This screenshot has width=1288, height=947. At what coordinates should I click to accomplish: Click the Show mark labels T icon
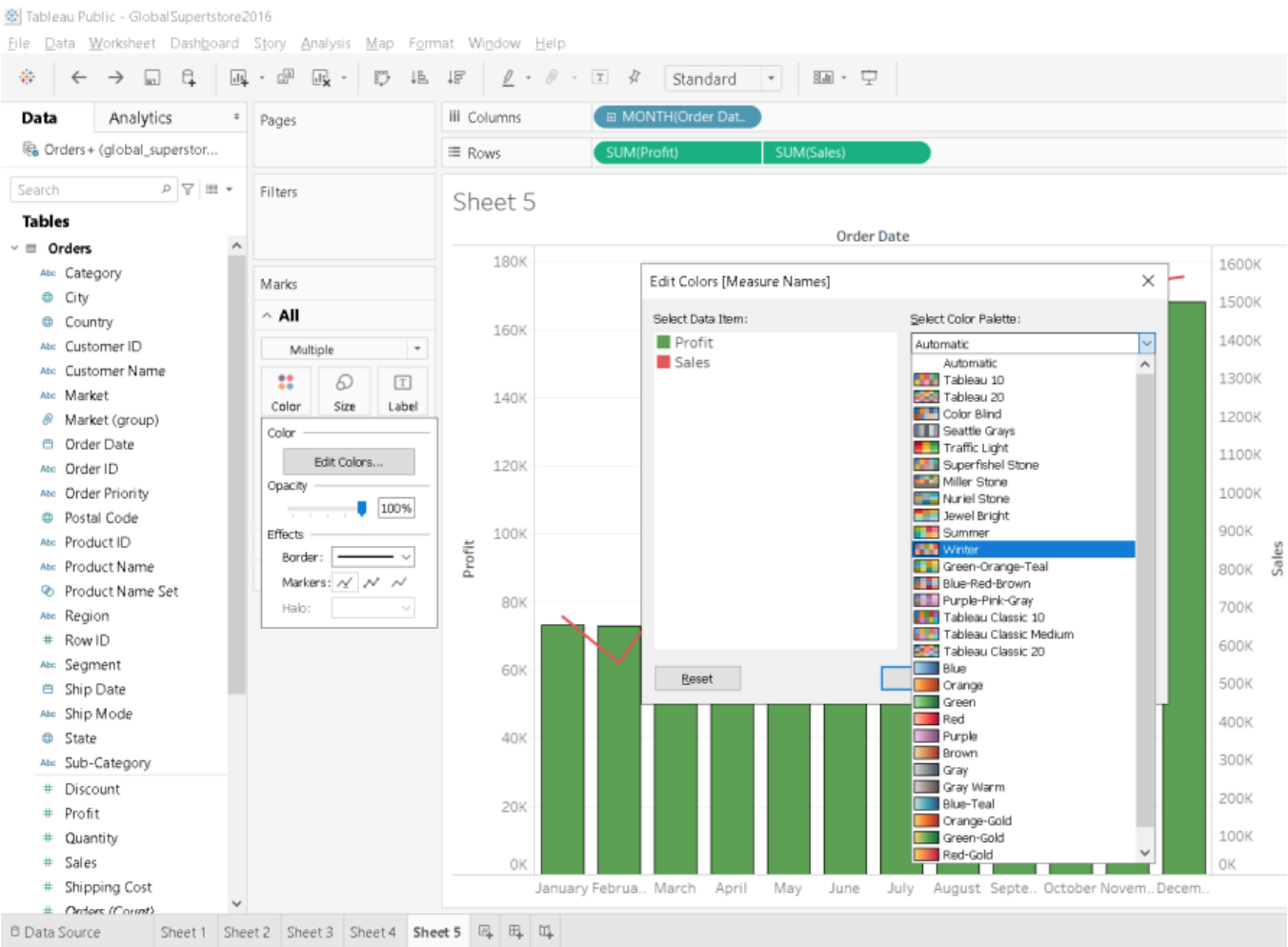600,77
